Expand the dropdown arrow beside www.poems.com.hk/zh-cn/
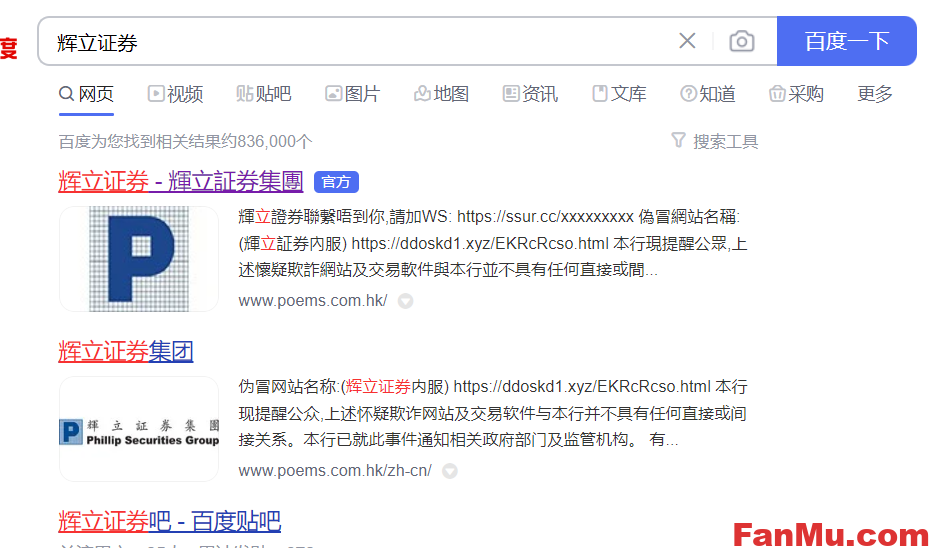929x548 pixels. (x=450, y=472)
